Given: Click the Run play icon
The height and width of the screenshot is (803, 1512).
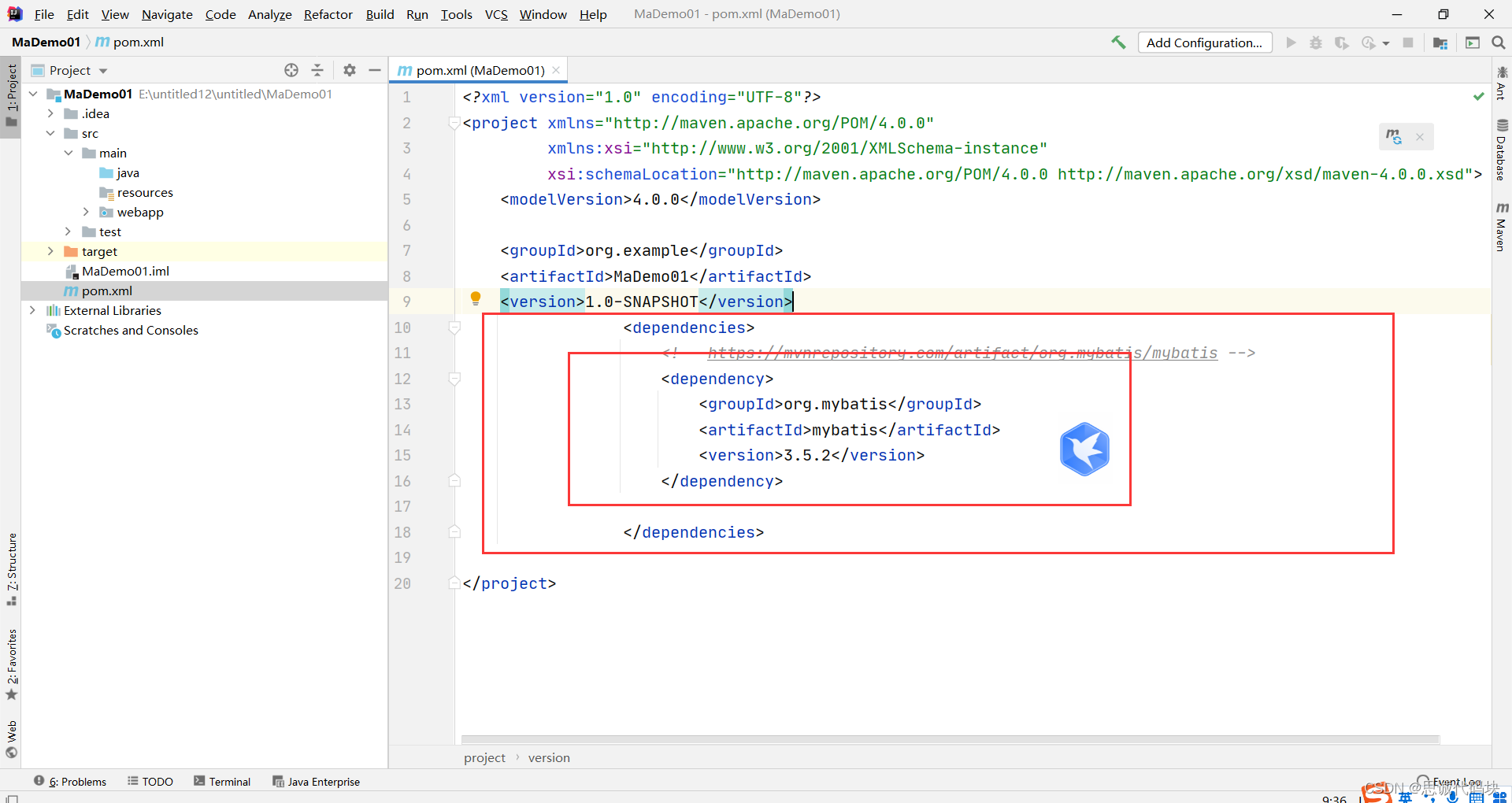Looking at the screenshot, I should 1291,43.
